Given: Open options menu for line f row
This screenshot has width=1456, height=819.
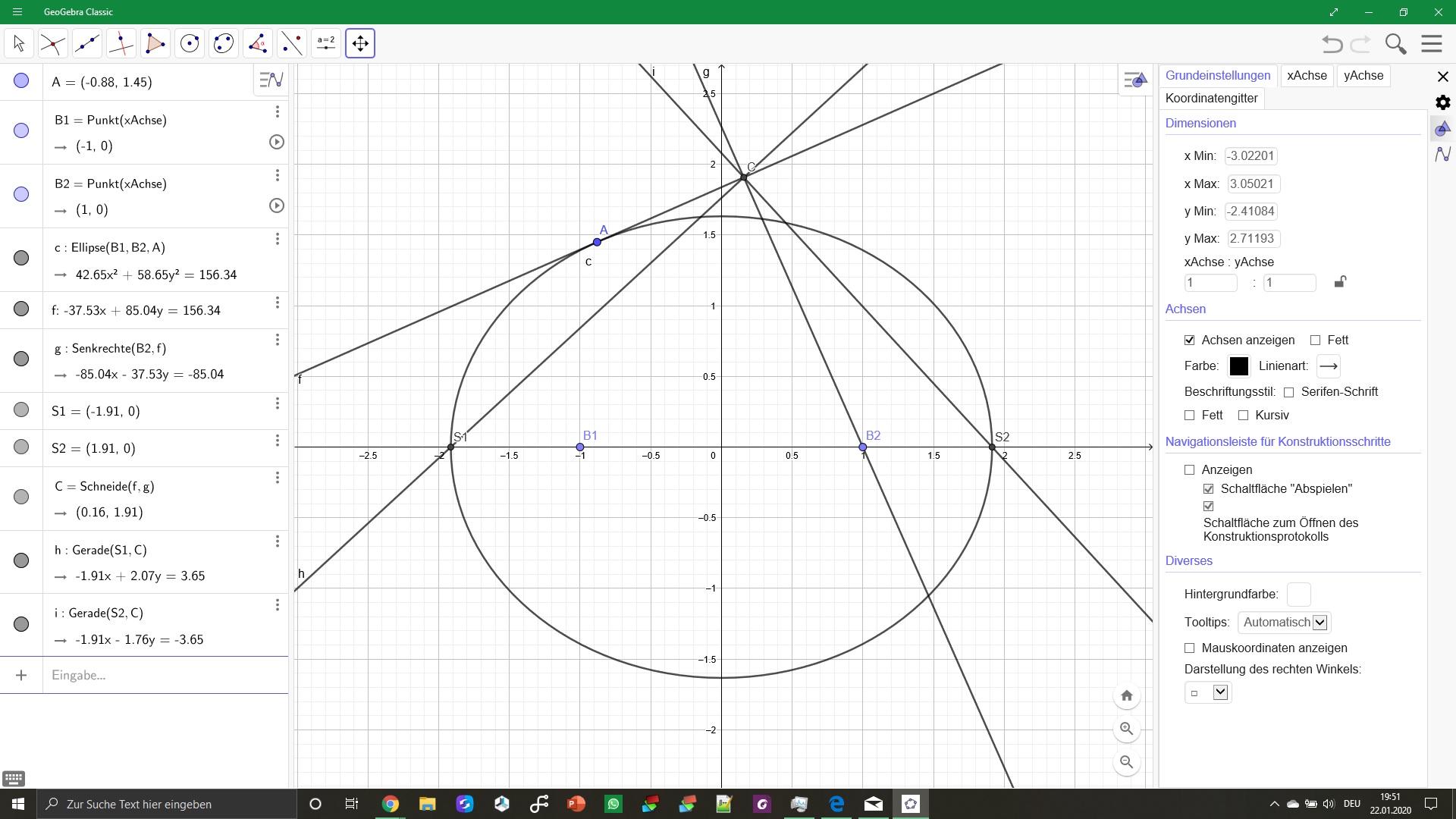Looking at the screenshot, I should tap(278, 303).
